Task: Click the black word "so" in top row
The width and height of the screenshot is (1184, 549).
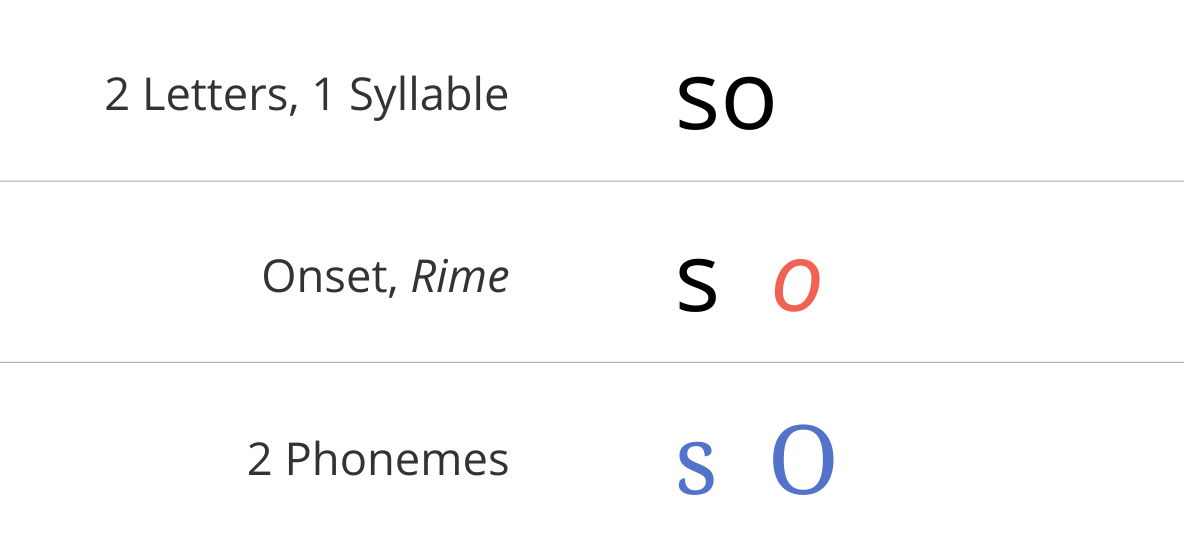Action: point(725,104)
